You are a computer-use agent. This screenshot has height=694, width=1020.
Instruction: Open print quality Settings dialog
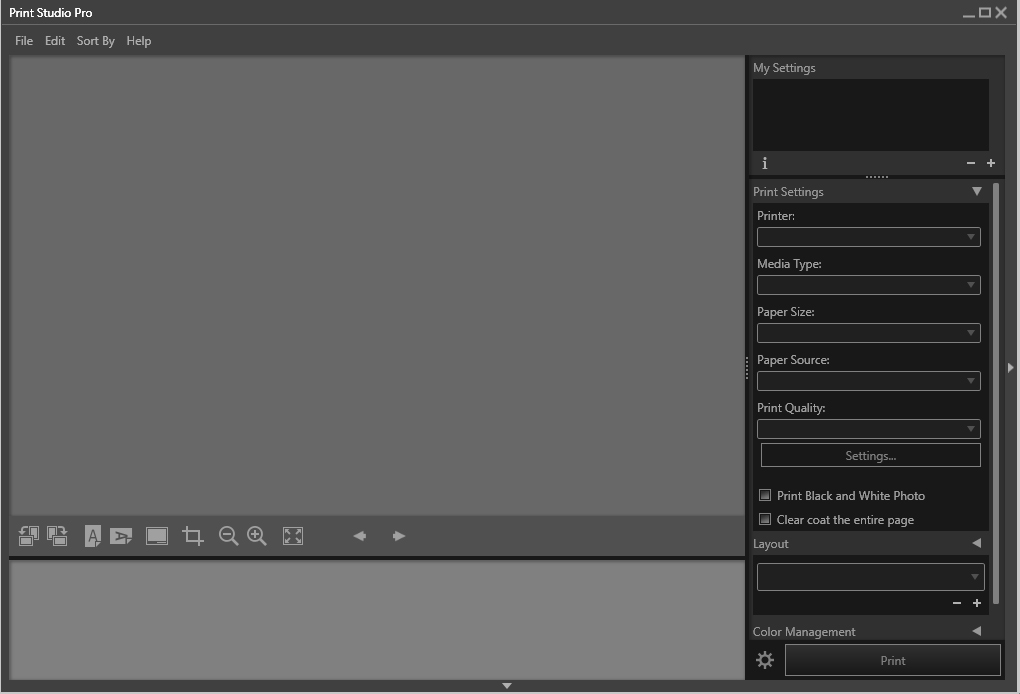click(869, 454)
